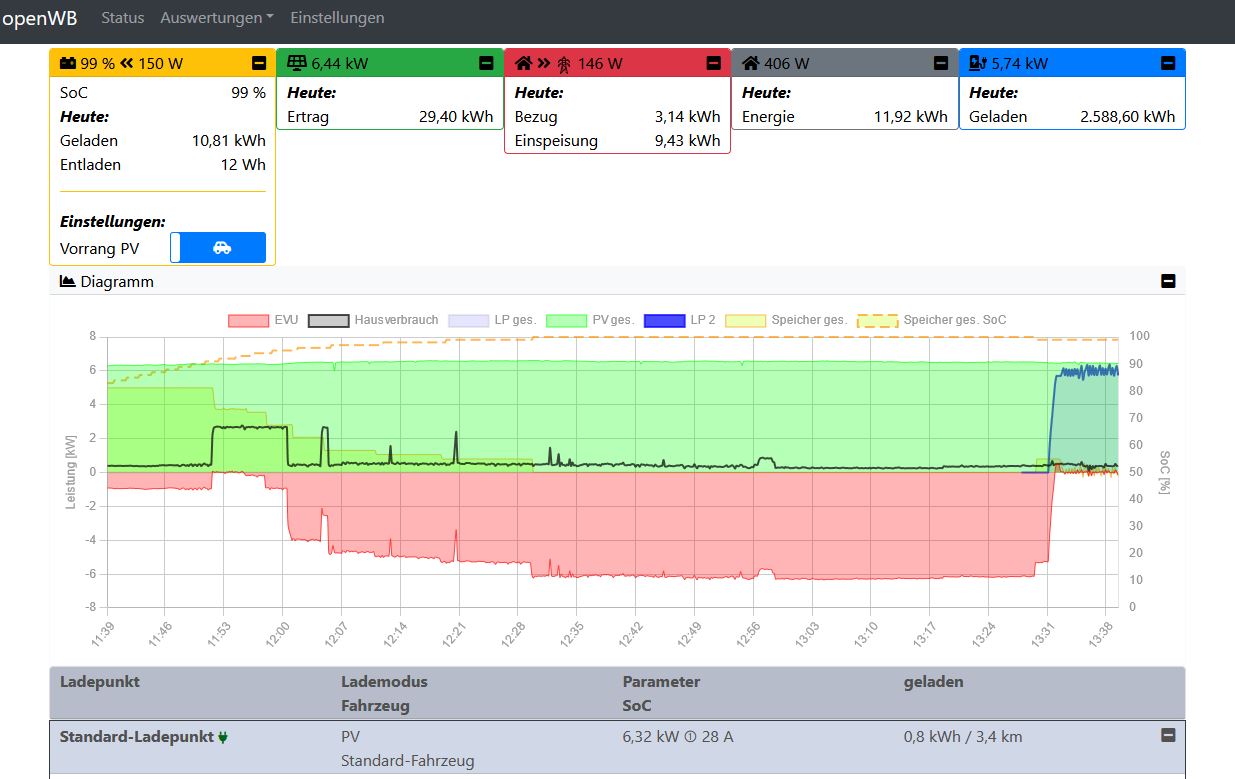
Task: Click the PV ges. green legend swatch
Action: pos(566,320)
